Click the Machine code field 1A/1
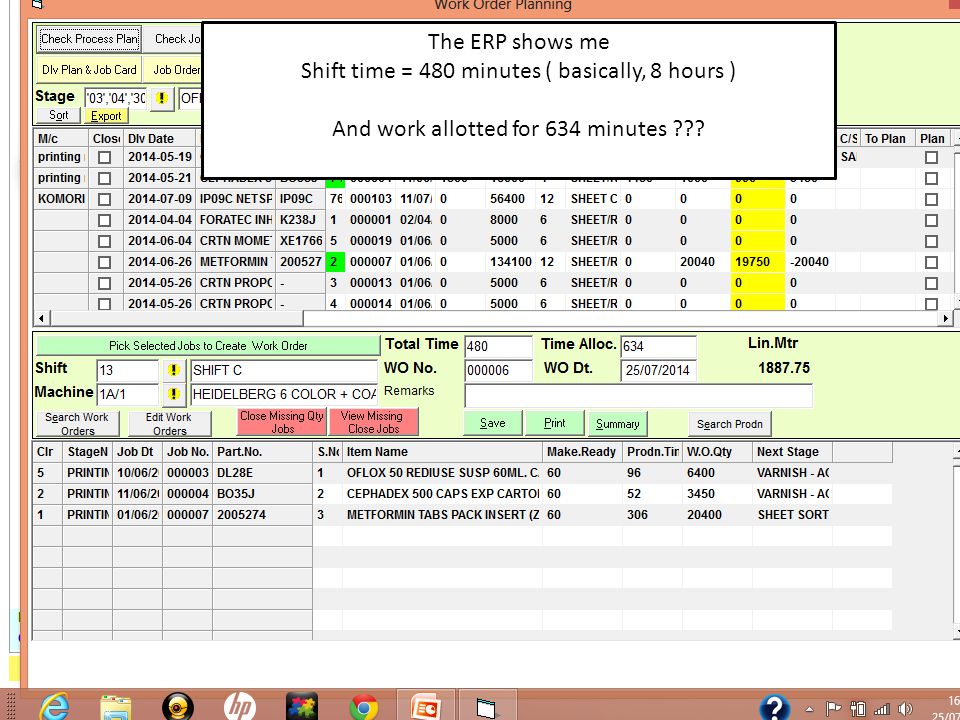Image resolution: width=960 pixels, height=720 pixels. 127,394
